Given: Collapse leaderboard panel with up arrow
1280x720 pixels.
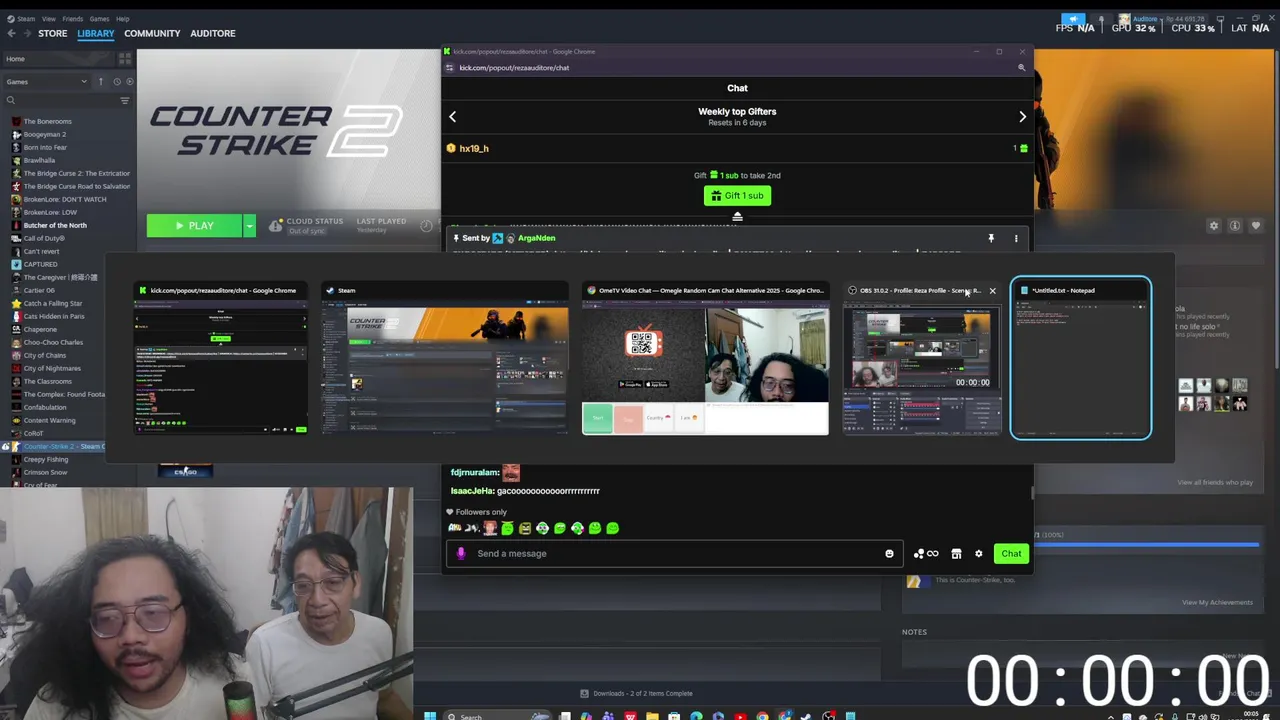Looking at the screenshot, I should (x=737, y=217).
